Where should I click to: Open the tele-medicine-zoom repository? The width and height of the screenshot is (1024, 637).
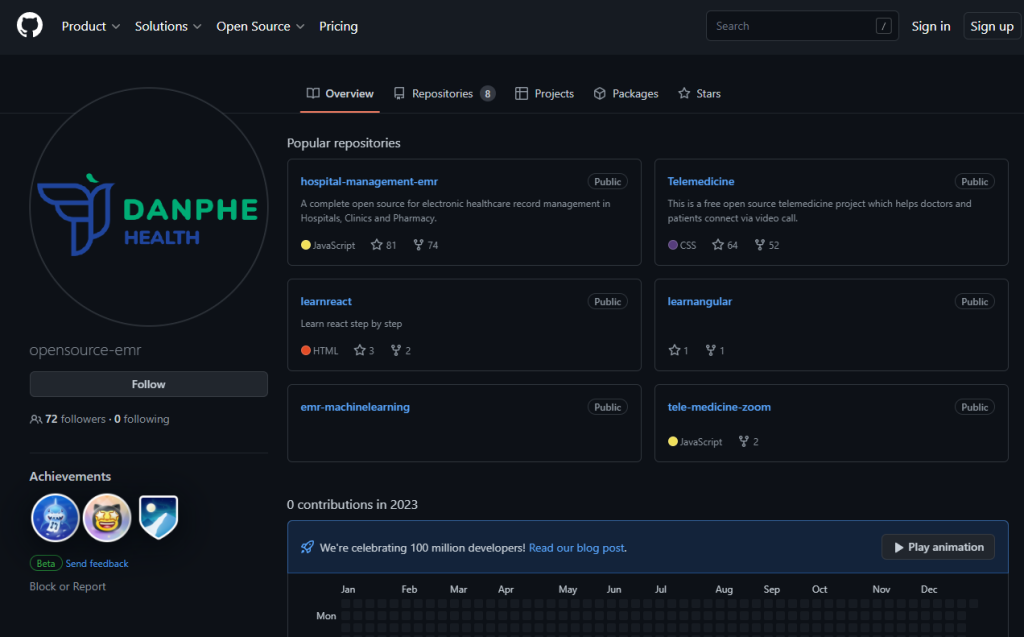[719, 406]
